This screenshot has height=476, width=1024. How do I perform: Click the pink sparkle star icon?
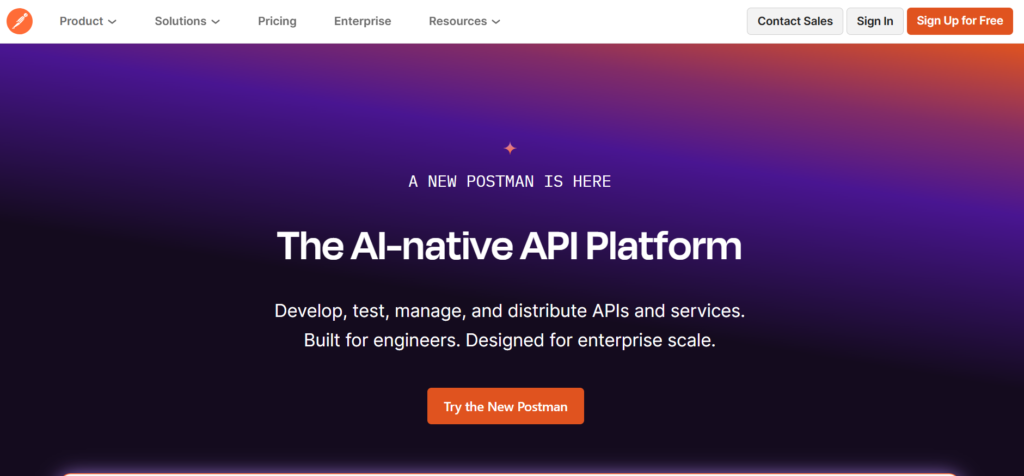pos(510,148)
